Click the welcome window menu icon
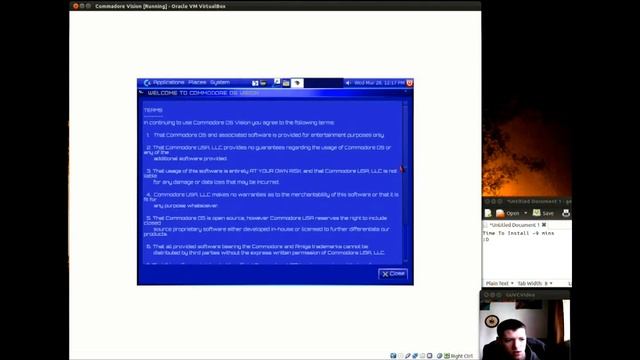Screen dimensions: 640x360 (141, 93)
